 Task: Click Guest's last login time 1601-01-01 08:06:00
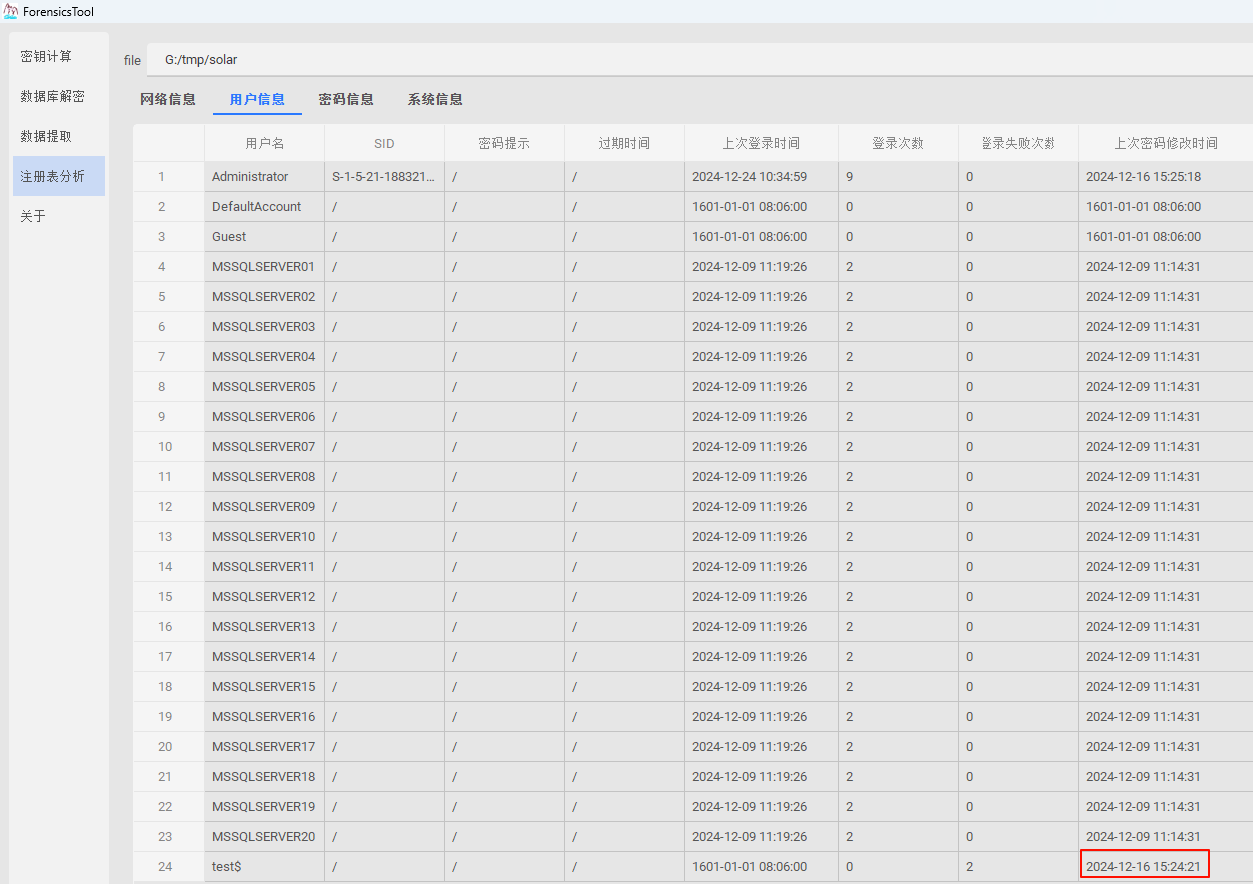click(x=761, y=237)
